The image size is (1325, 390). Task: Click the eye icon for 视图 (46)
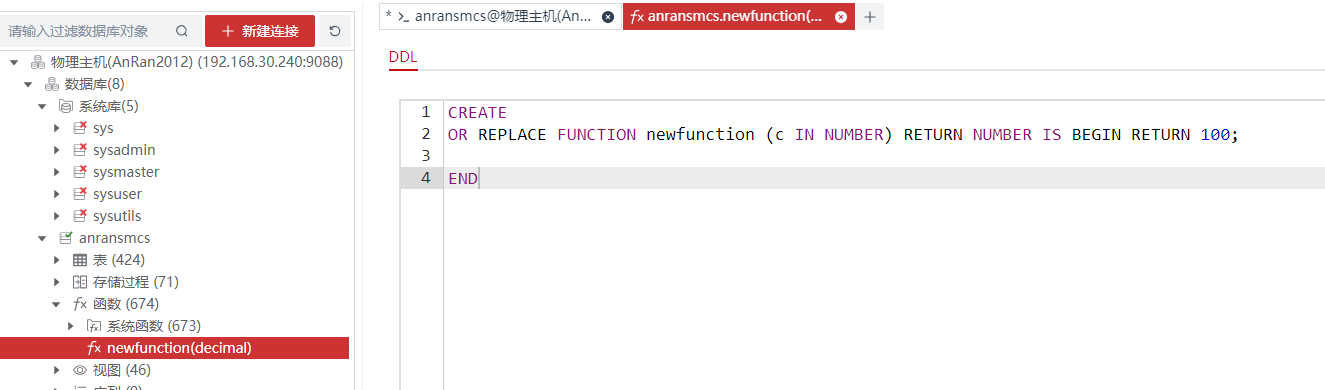tap(80, 370)
